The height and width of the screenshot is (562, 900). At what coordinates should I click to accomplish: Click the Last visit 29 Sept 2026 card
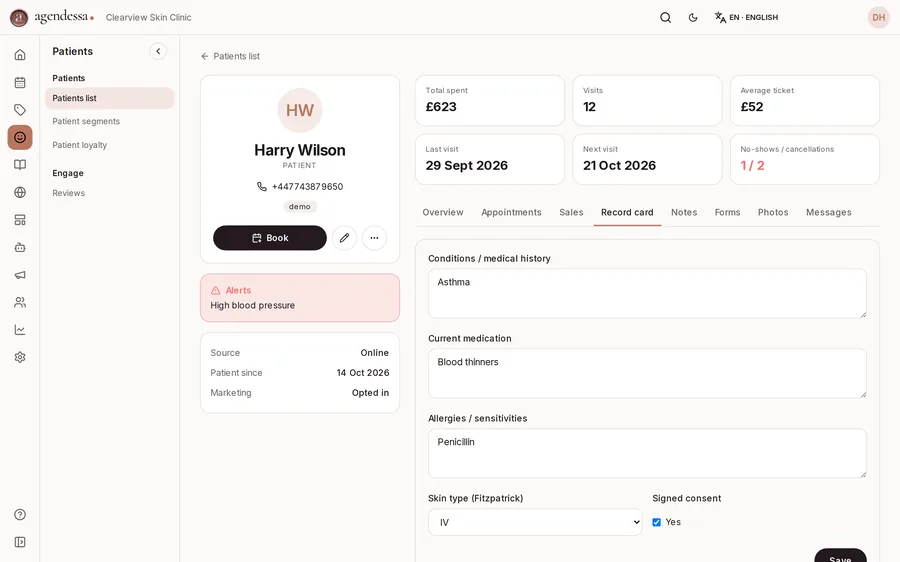490,159
